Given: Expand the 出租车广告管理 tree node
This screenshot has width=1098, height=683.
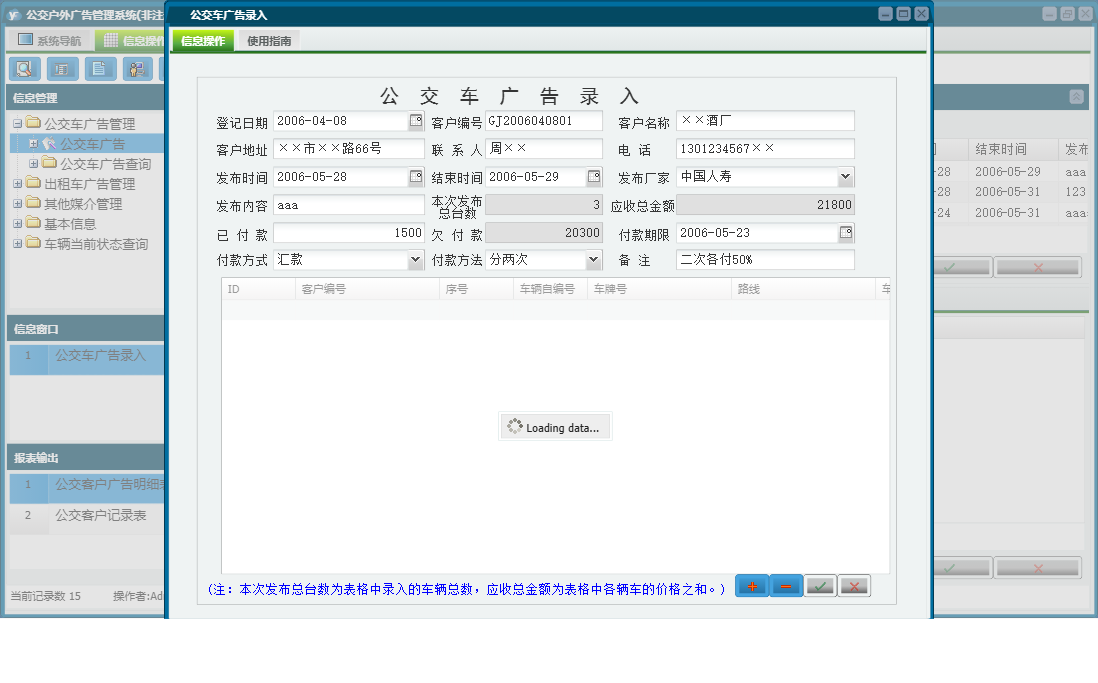Looking at the screenshot, I should [18, 184].
